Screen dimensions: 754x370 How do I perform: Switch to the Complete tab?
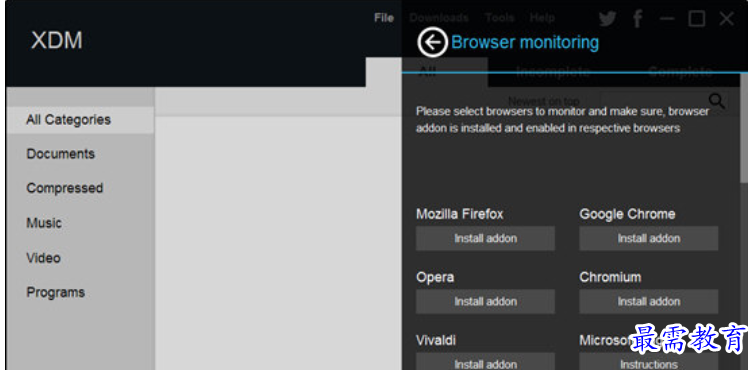click(x=680, y=72)
